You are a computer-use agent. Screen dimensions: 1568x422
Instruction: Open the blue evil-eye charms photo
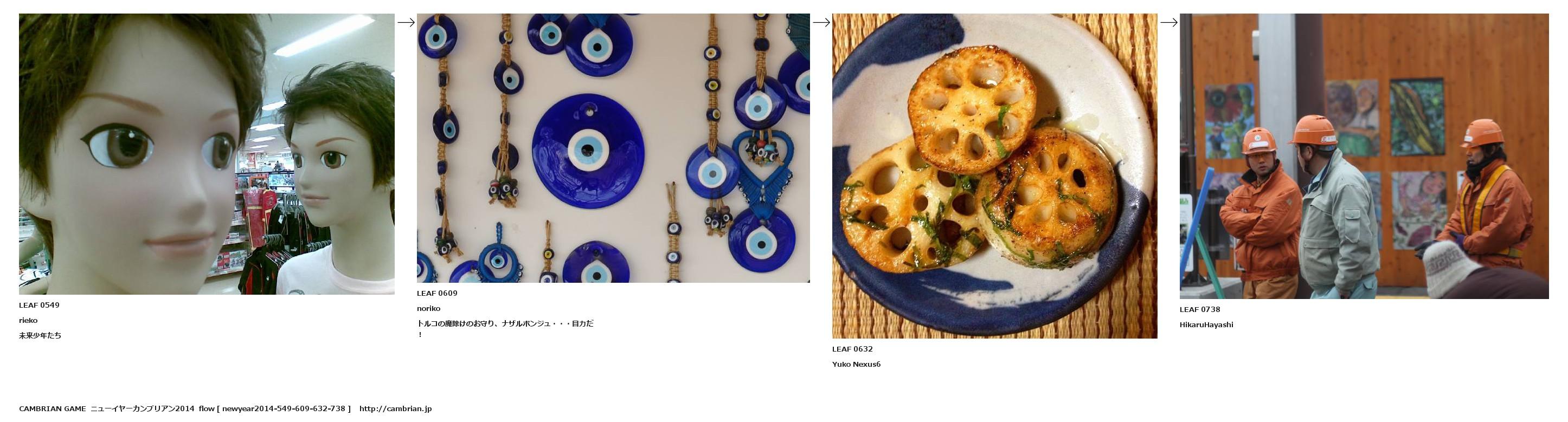tap(613, 148)
